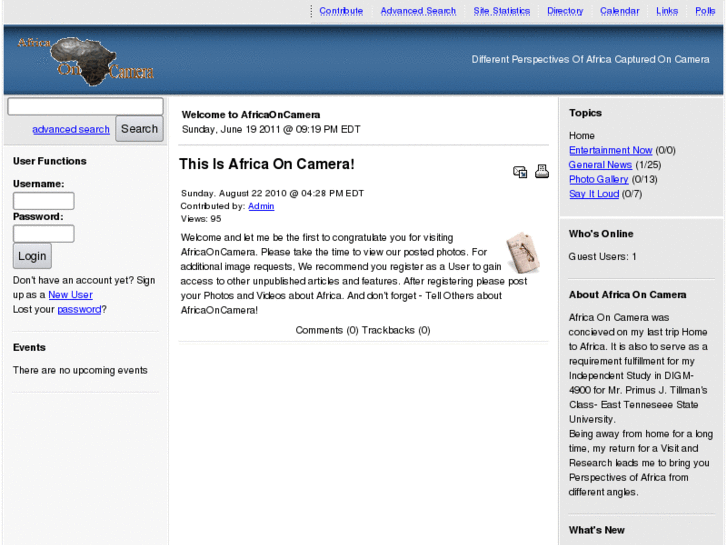Sign up via the New User link
This screenshot has height=545, width=727.
tap(70, 295)
